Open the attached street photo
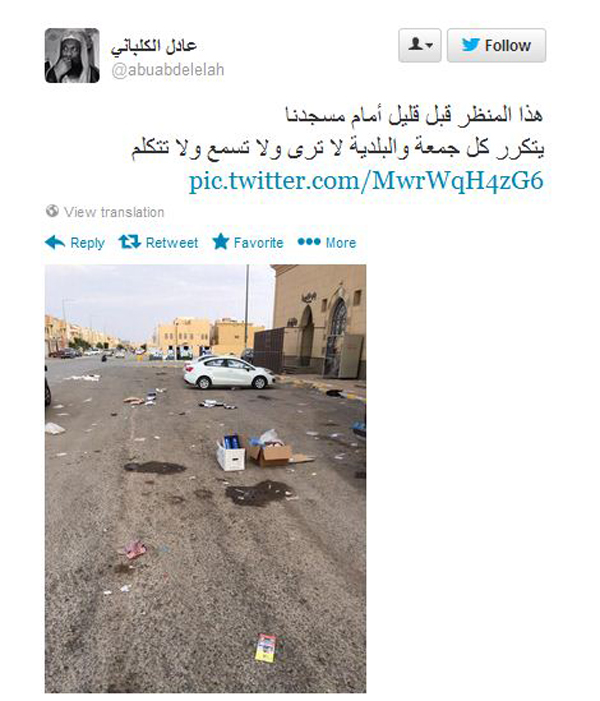Image resolution: width=600 pixels, height=701 pixels. pos(205,478)
